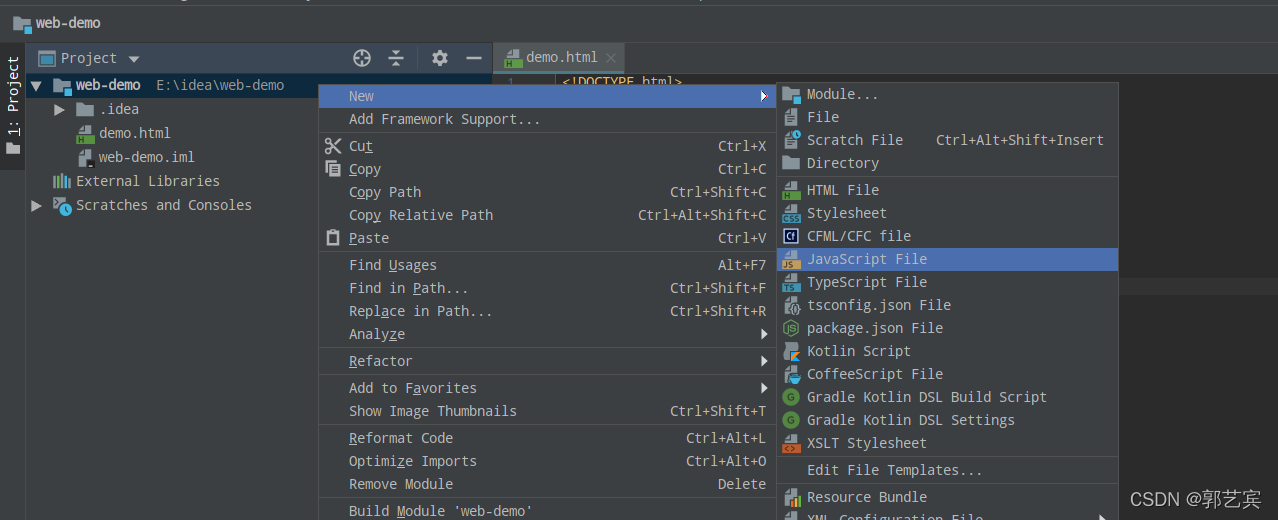Click the Kotlin Script icon
This screenshot has height=520, width=1278.
[x=791, y=351]
